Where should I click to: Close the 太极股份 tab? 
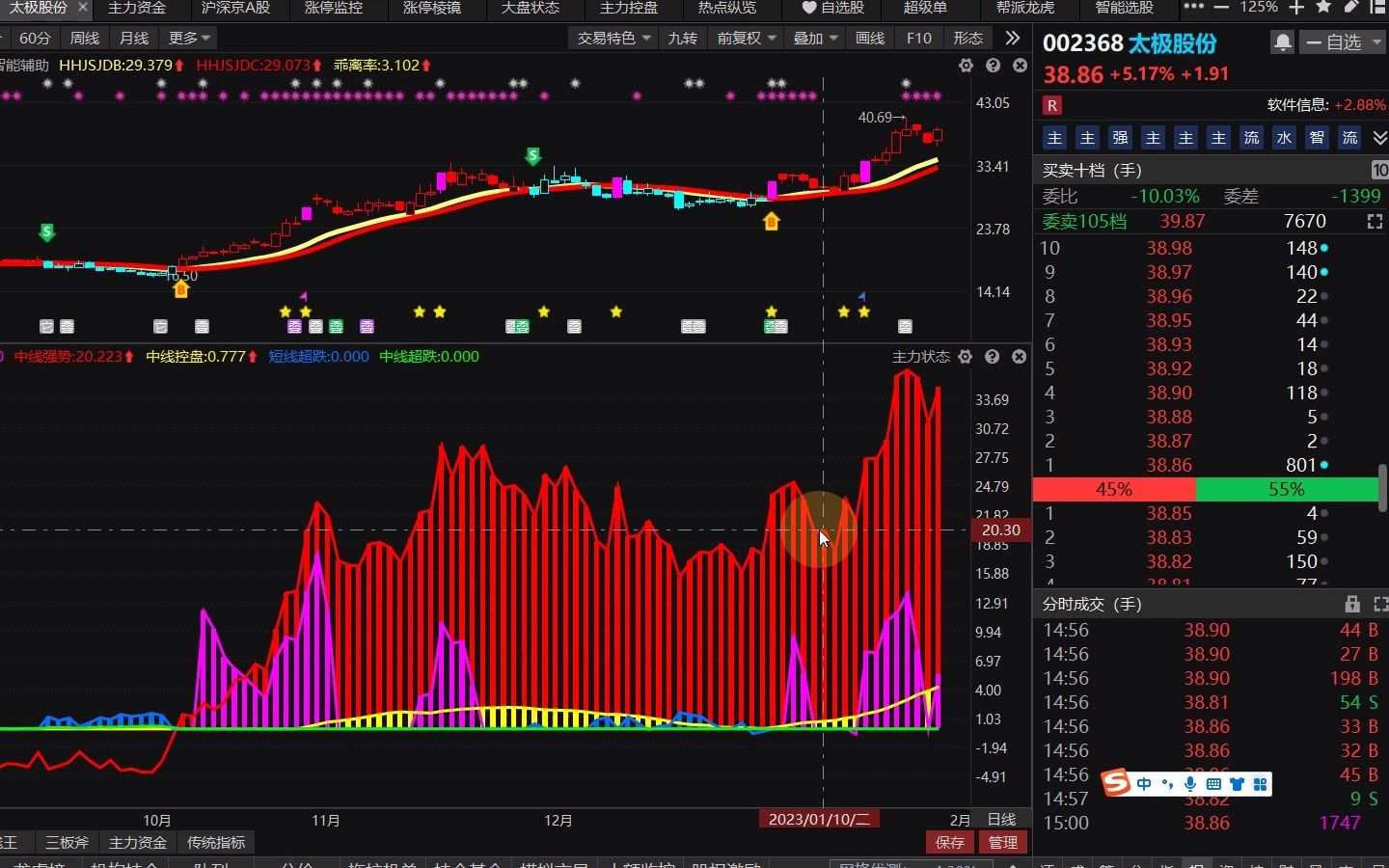coord(83,7)
